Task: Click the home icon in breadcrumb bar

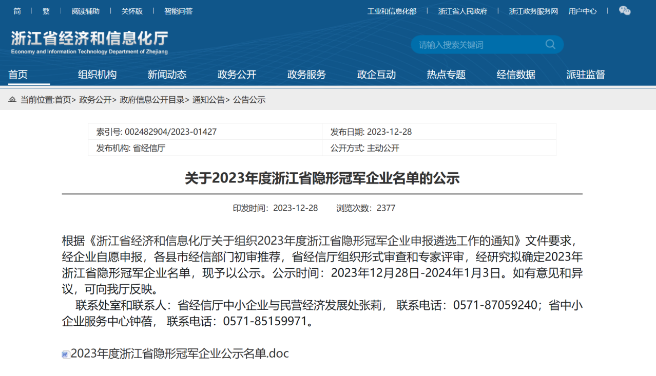Action: click(x=12, y=100)
